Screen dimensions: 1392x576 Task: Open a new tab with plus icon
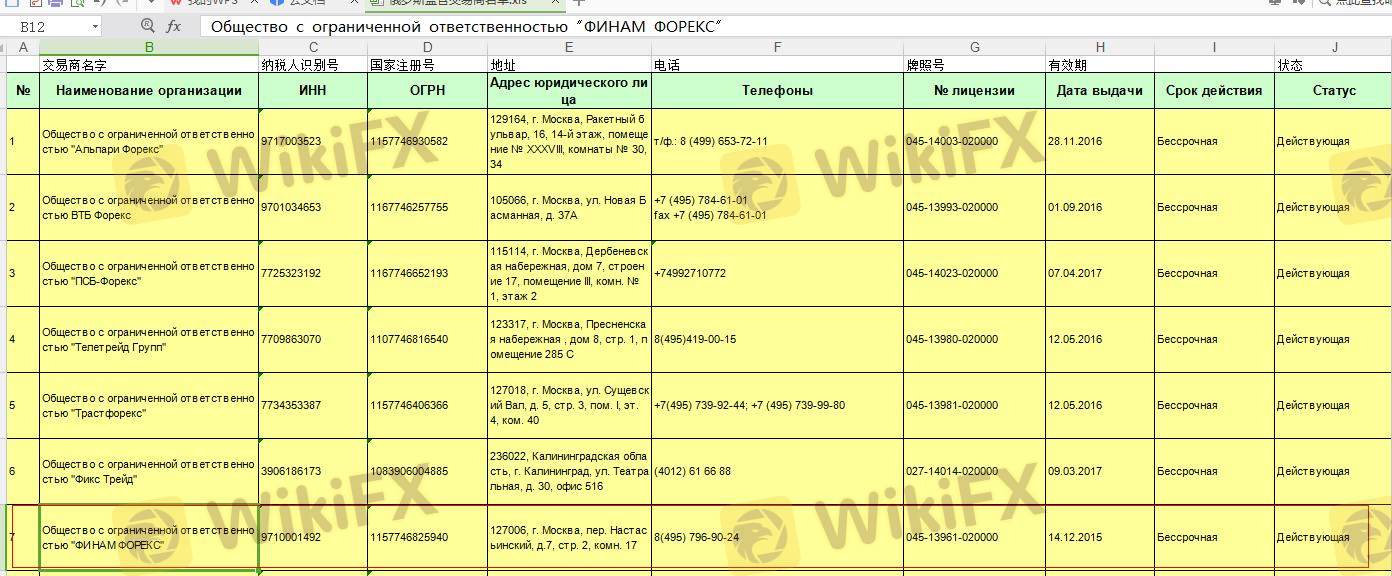(578, 3)
